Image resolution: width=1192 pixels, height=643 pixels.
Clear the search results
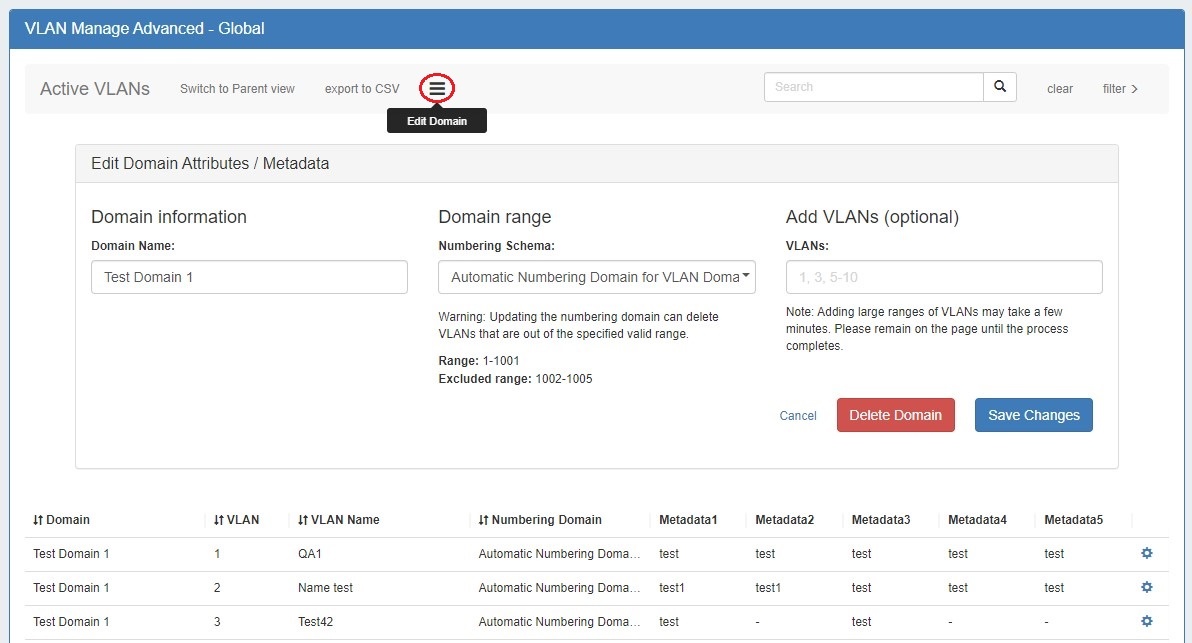coord(1059,89)
